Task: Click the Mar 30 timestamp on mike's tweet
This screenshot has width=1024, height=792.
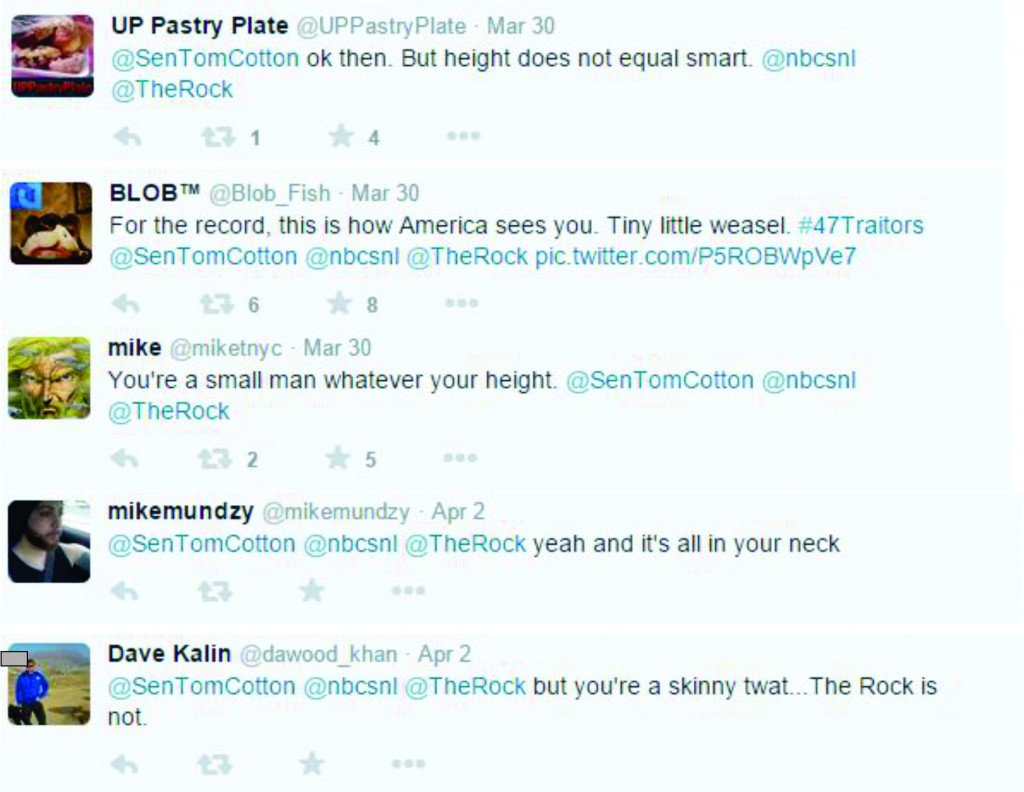Action: 337,348
